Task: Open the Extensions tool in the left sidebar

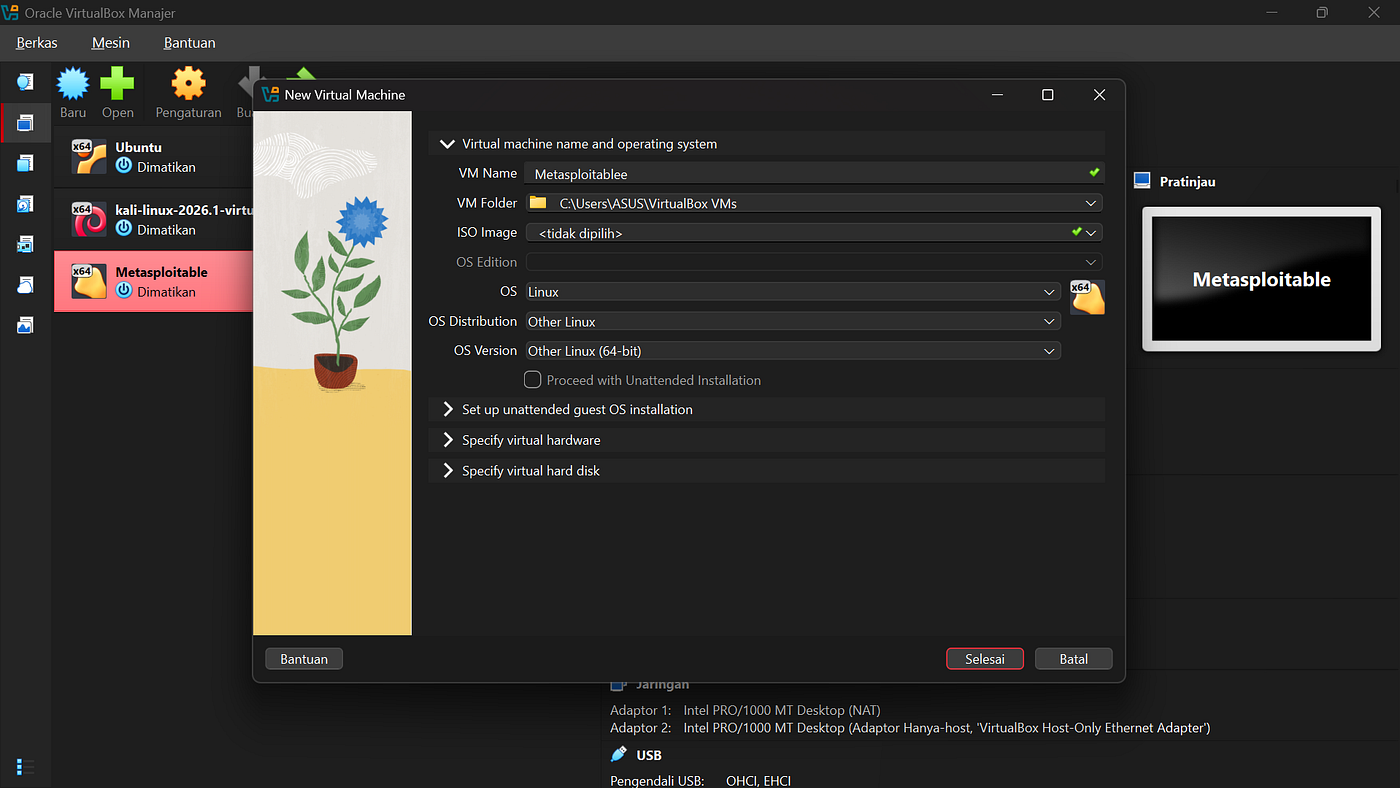Action: point(25,163)
